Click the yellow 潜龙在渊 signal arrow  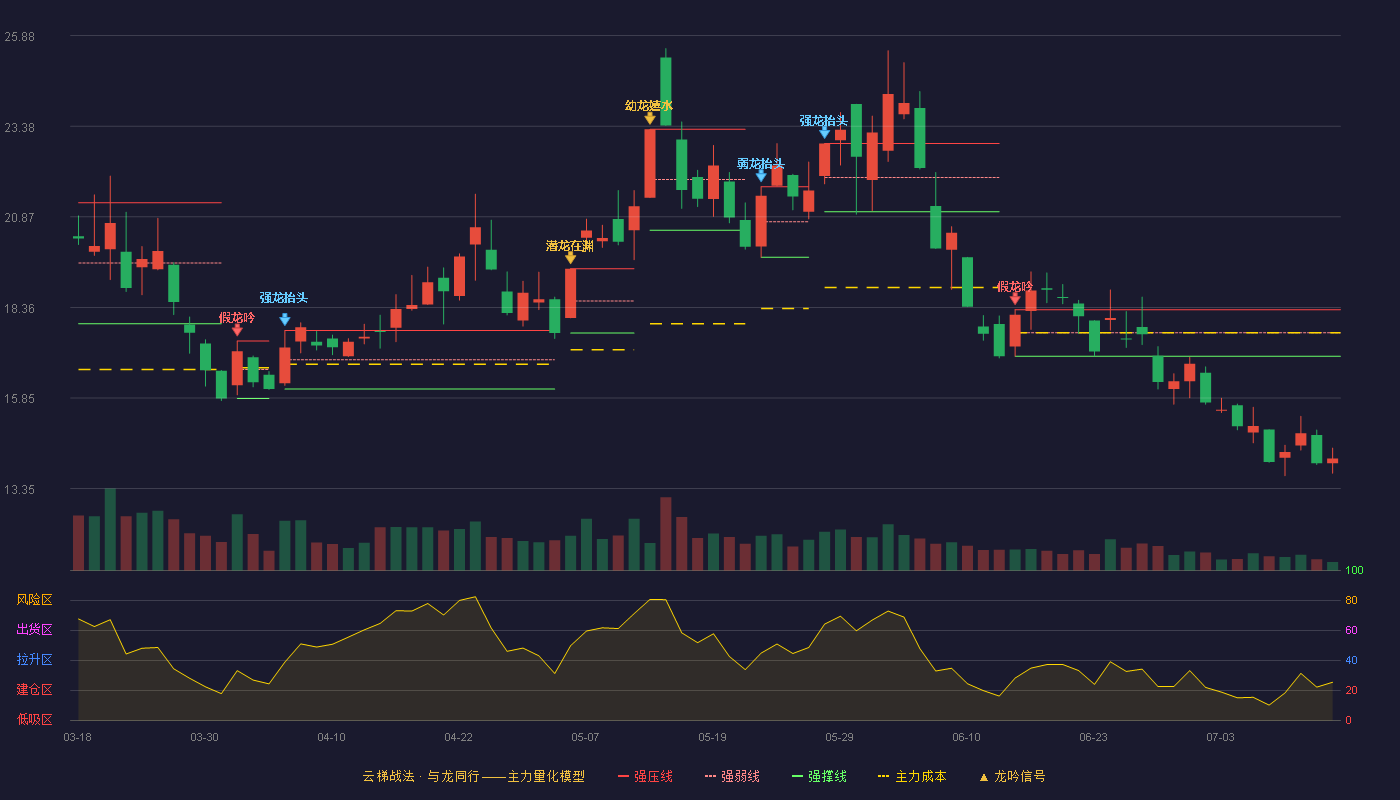click(570, 258)
